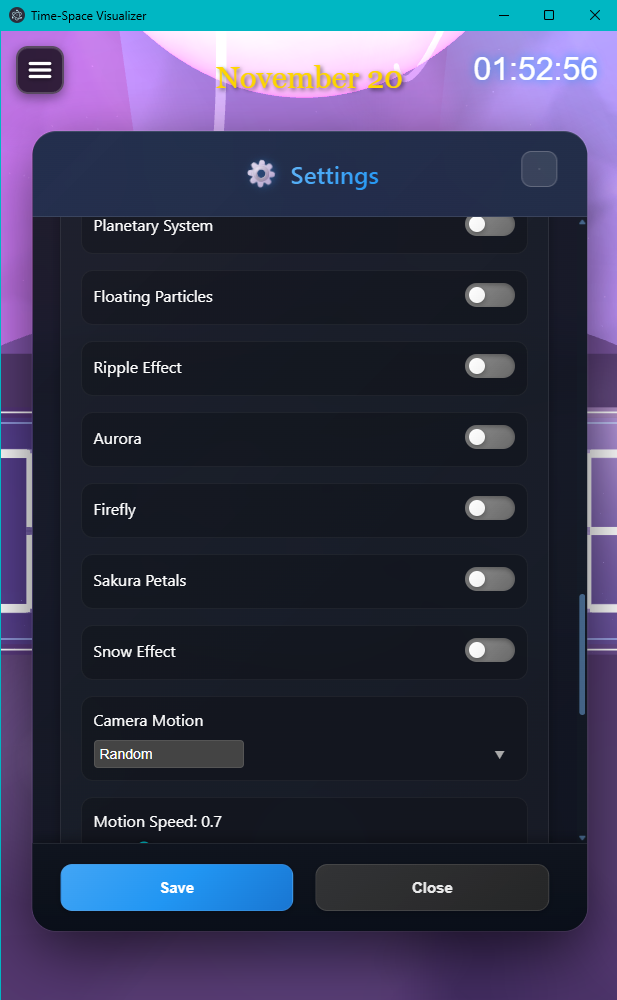Enable the Aurora toggle

click(490, 437)
